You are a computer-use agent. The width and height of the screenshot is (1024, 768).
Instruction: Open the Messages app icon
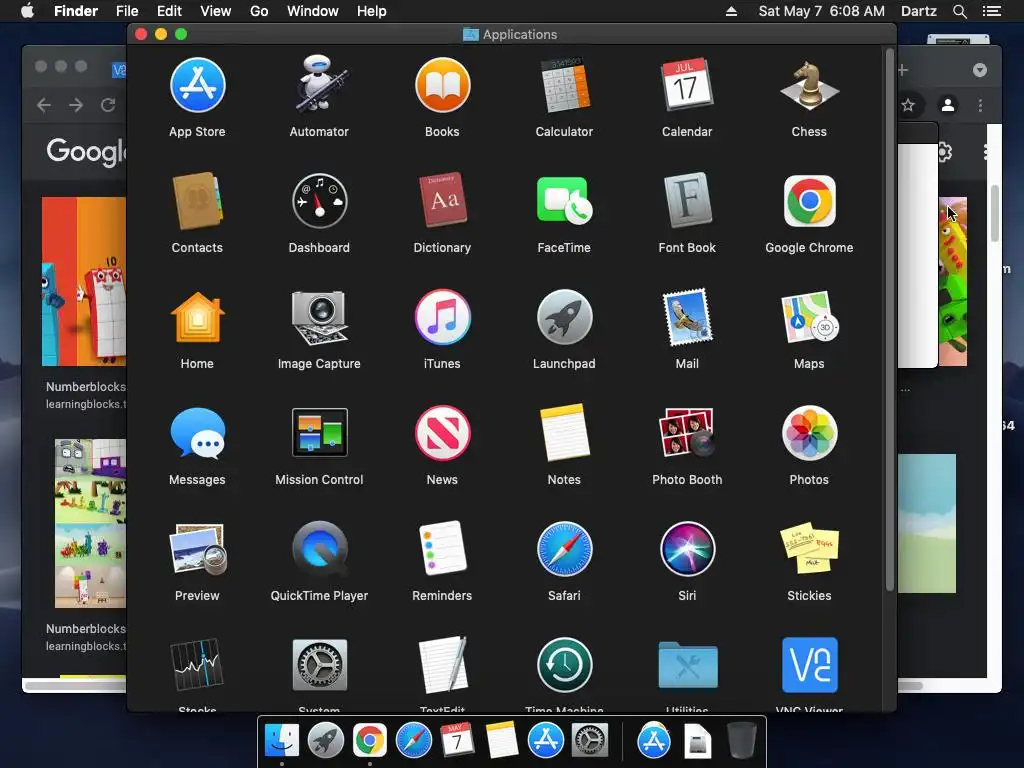coord(197,432)
